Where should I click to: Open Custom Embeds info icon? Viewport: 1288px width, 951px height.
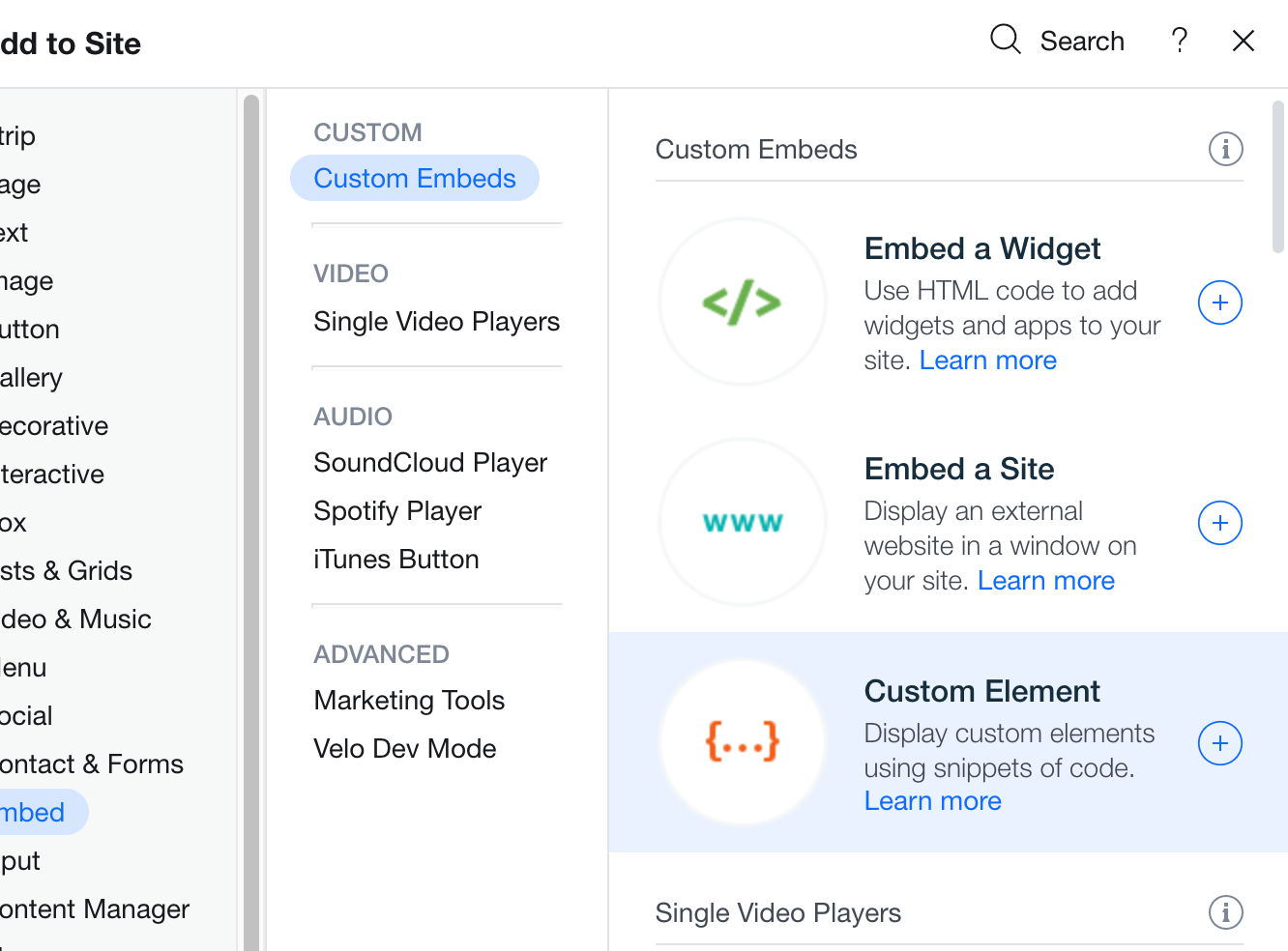tap(1225, 150)
